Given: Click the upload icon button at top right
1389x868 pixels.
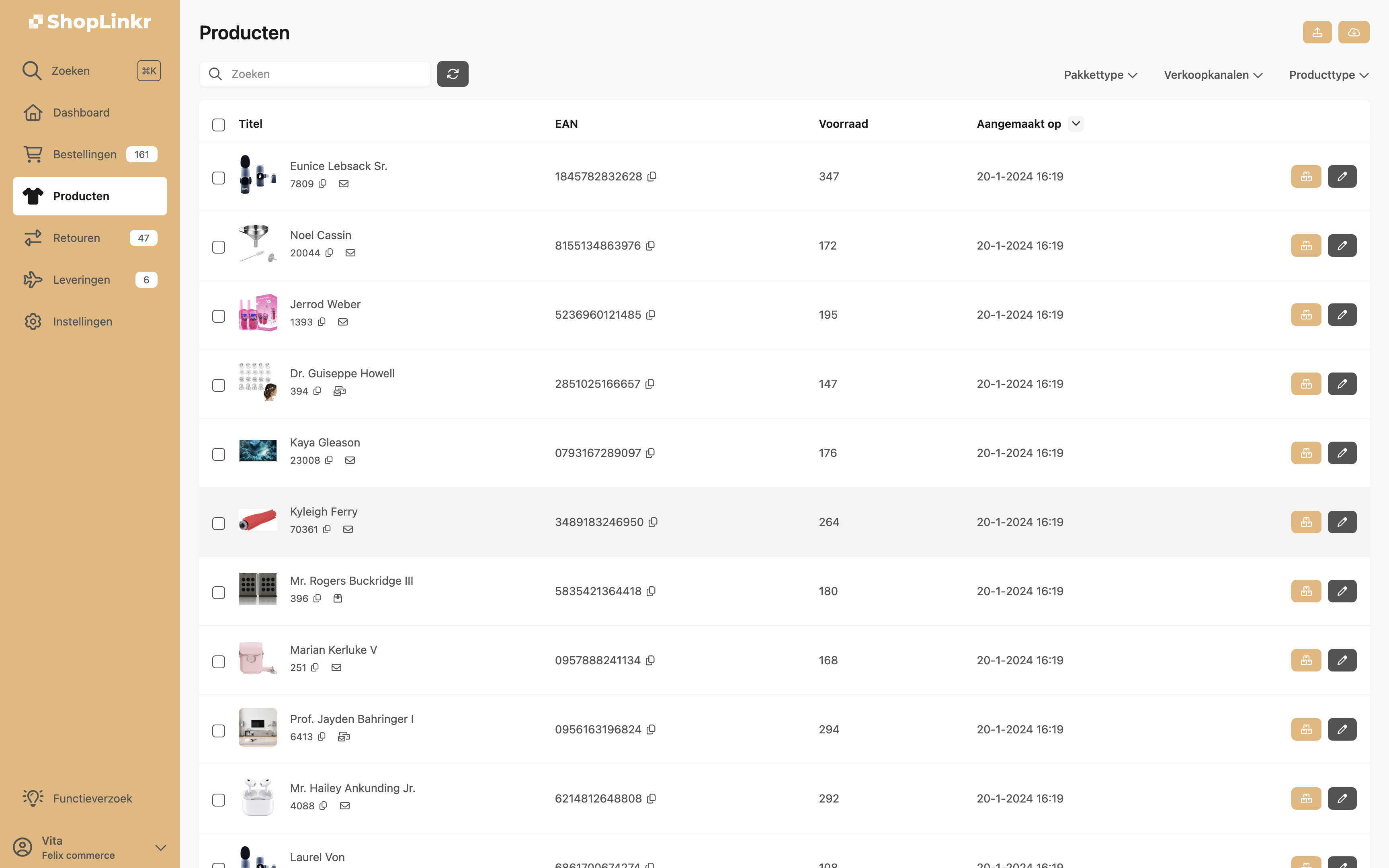Looking at the screenshot, I should click(1317, 32).
